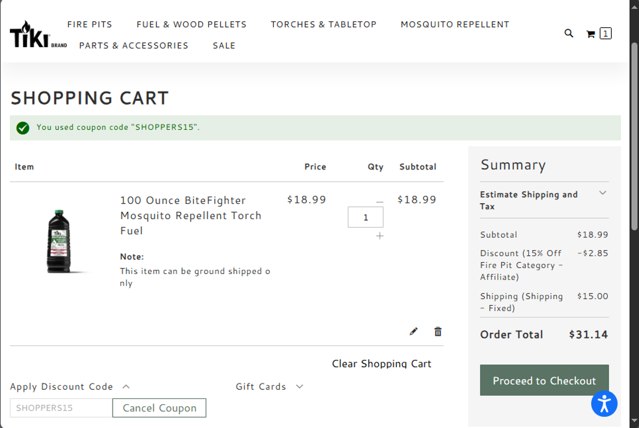Open Fuel & Wood Pellets menu
This screenshot has height=428, width=639.
coord(192,24)
